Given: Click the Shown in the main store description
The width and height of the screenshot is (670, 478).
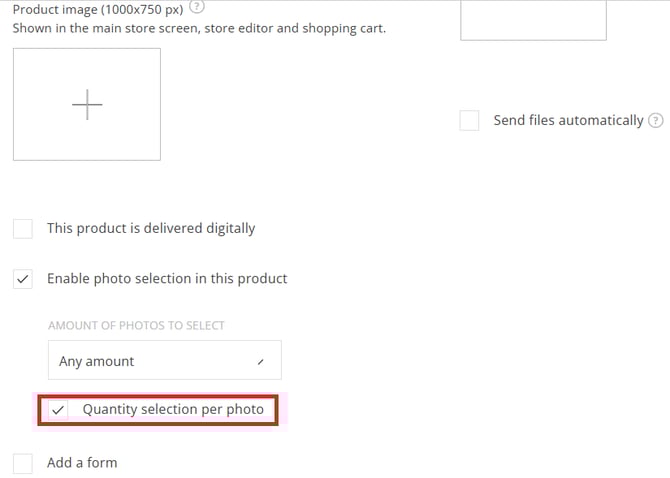Looking at the screenshot, I should point(199,29).
